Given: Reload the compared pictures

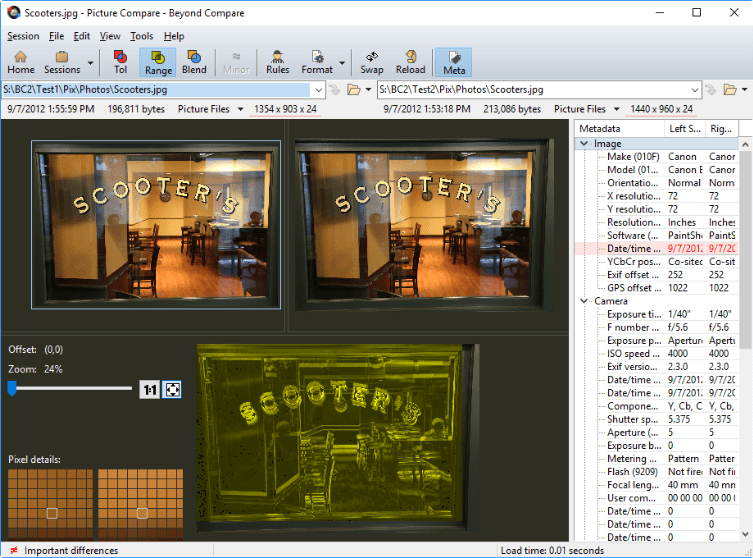Looking at the screenshot, I should coord(410,62).
